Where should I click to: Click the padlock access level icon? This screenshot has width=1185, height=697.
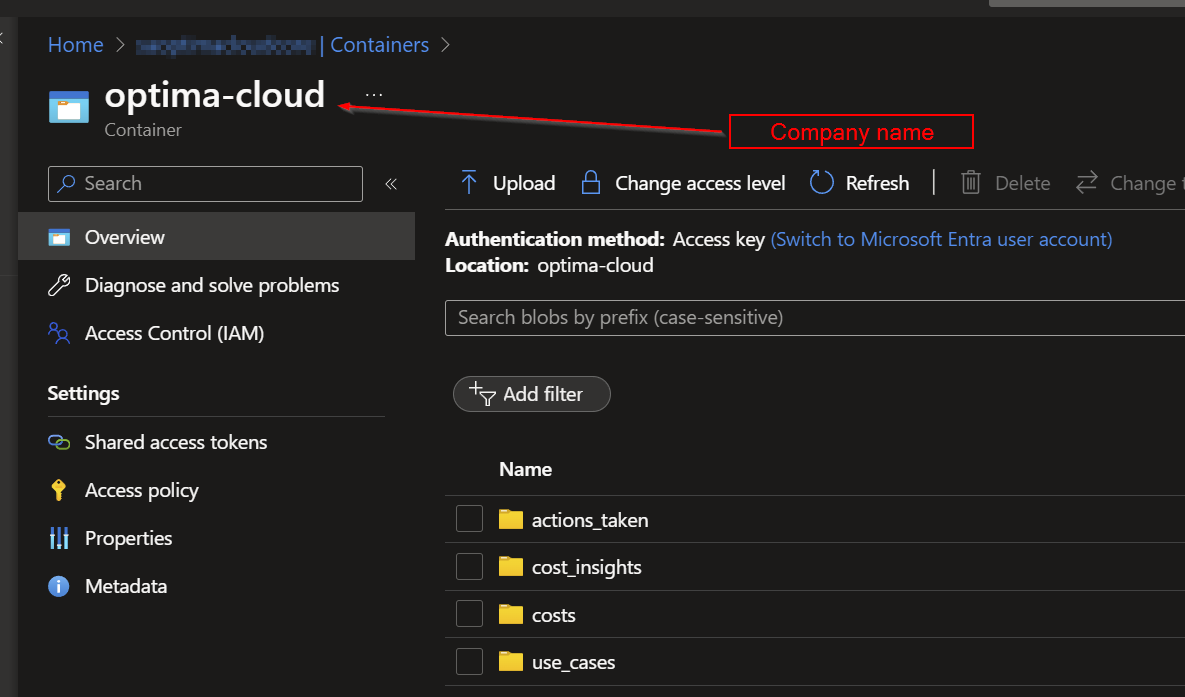(x=591, y=183)
